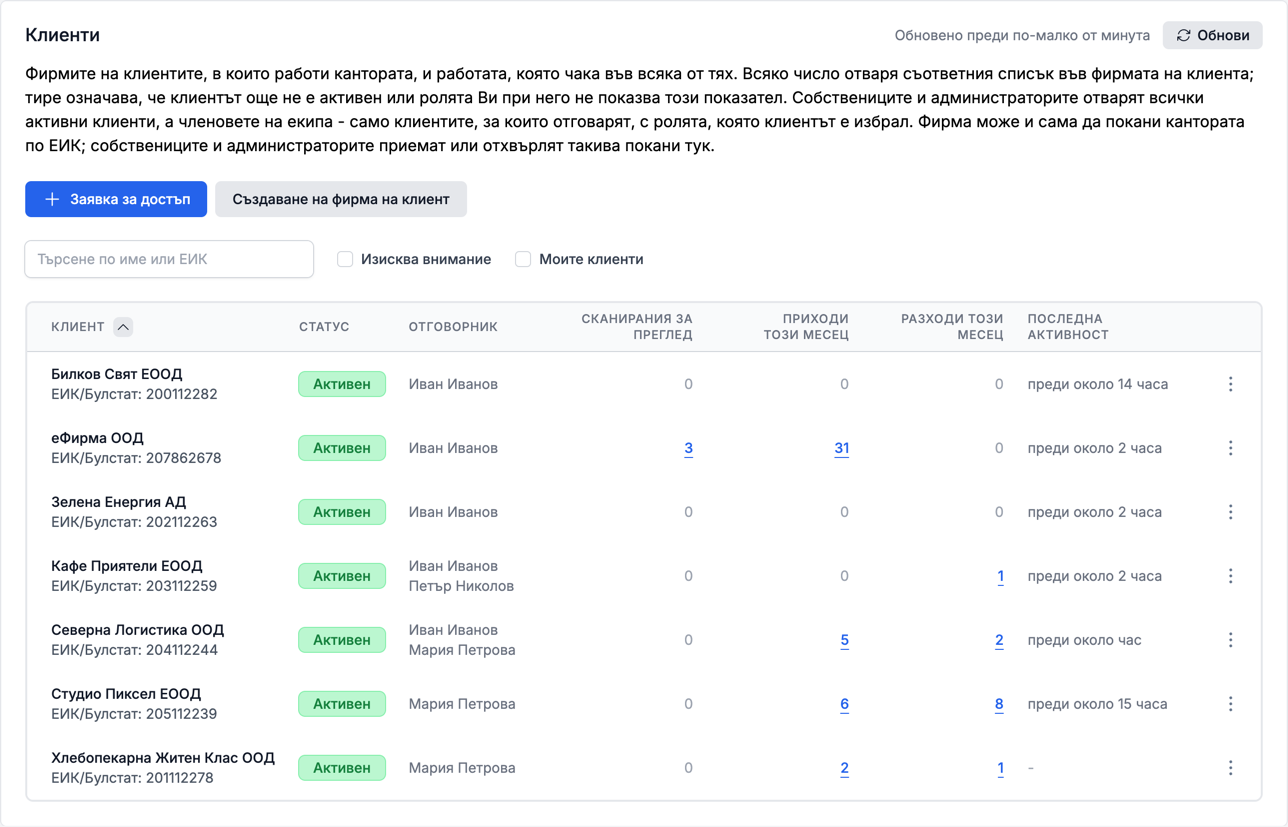This screenshot has width=1288, height=827.
Task: Click ЕИК/Булстат: 204112244
Action: pos(134,650)
